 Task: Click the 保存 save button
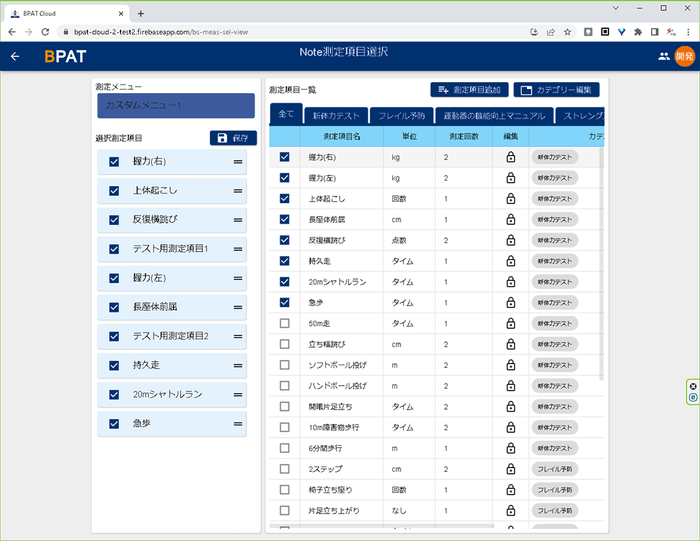click(233, 138)
